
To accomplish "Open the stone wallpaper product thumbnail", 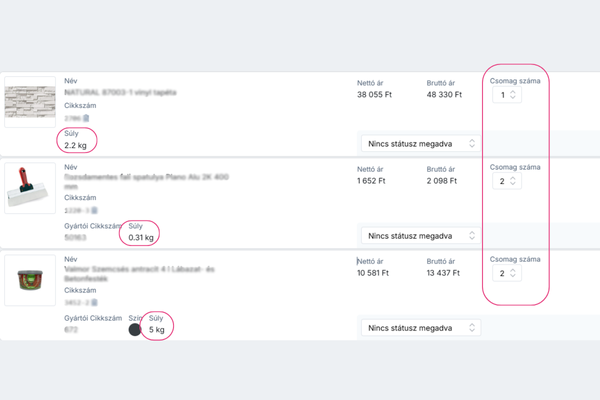I will (x=30, y=101).
